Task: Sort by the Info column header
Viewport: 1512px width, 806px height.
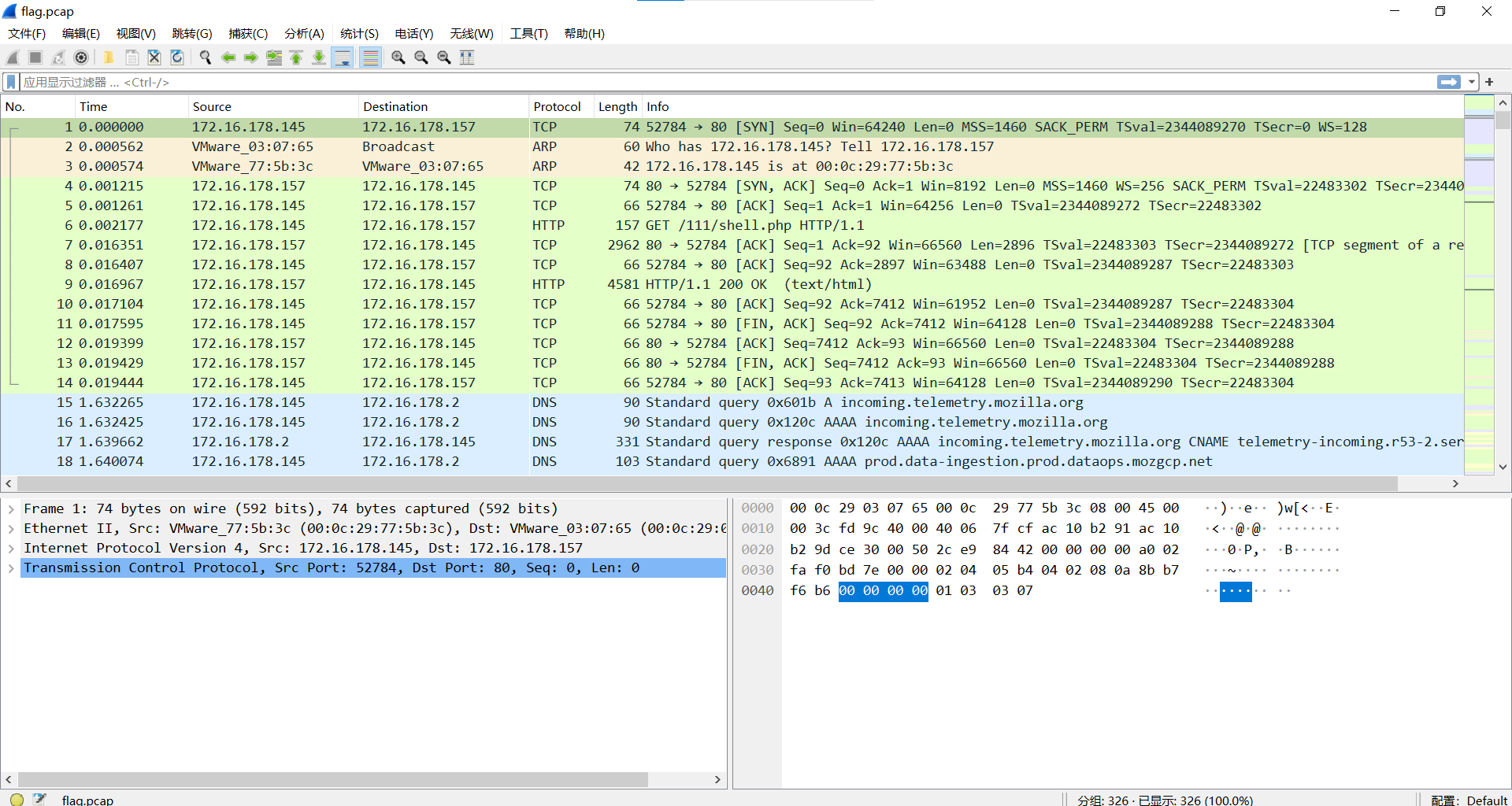Action: (1053, 107)
